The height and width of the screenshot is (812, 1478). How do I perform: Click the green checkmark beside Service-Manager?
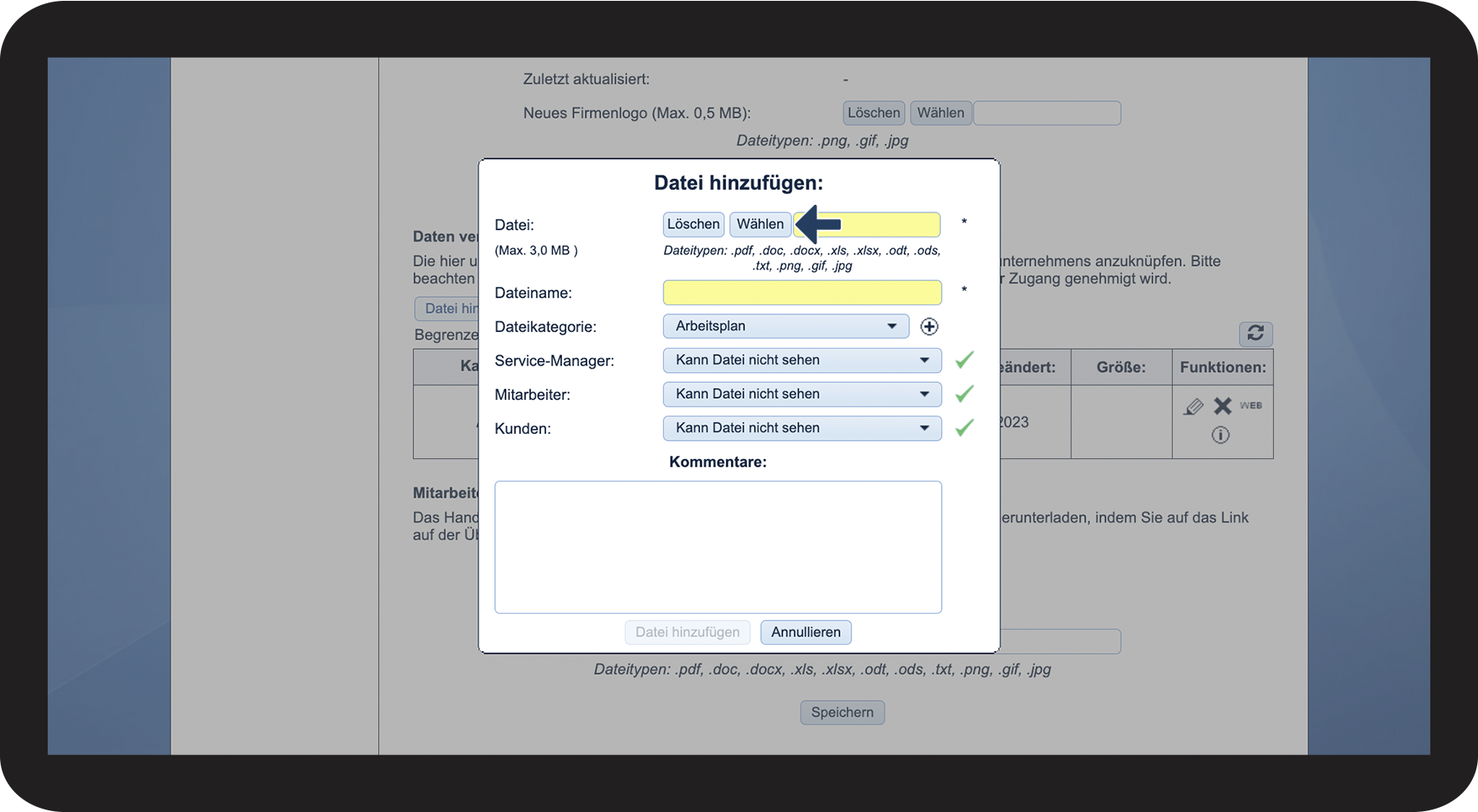(x=964, y=360)
